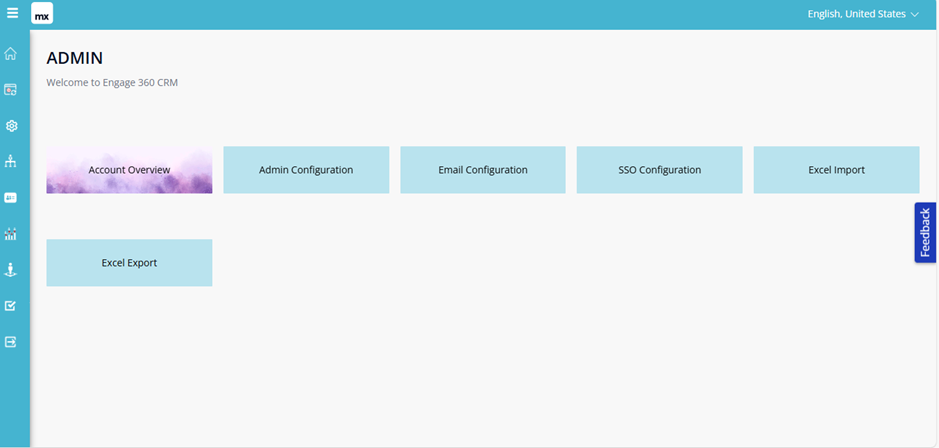Open the calendar search sidebar icon
This screenshot has height=448, width=939.
coord(11,90)
